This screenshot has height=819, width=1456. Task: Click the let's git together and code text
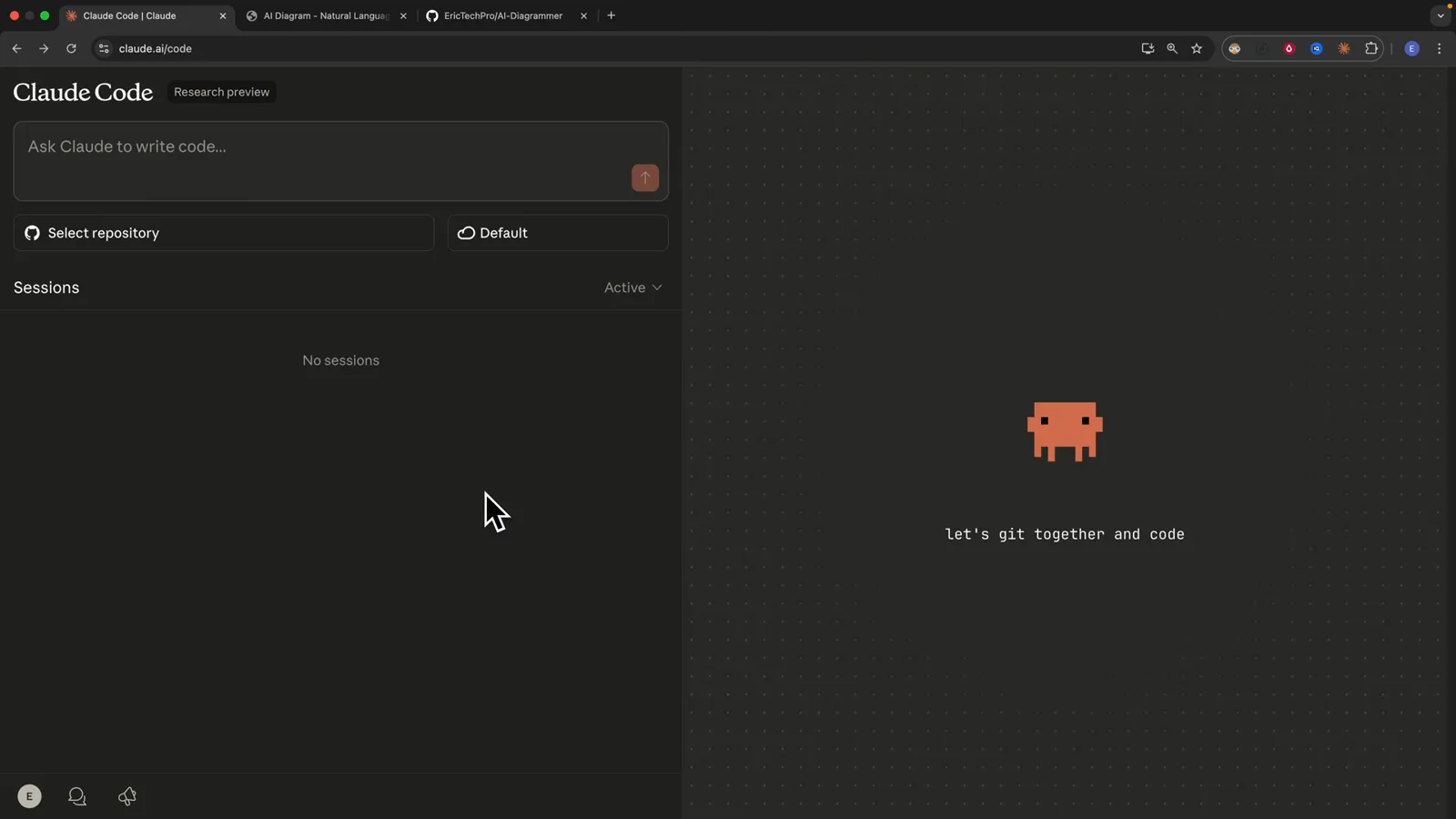coord(1065,534)
